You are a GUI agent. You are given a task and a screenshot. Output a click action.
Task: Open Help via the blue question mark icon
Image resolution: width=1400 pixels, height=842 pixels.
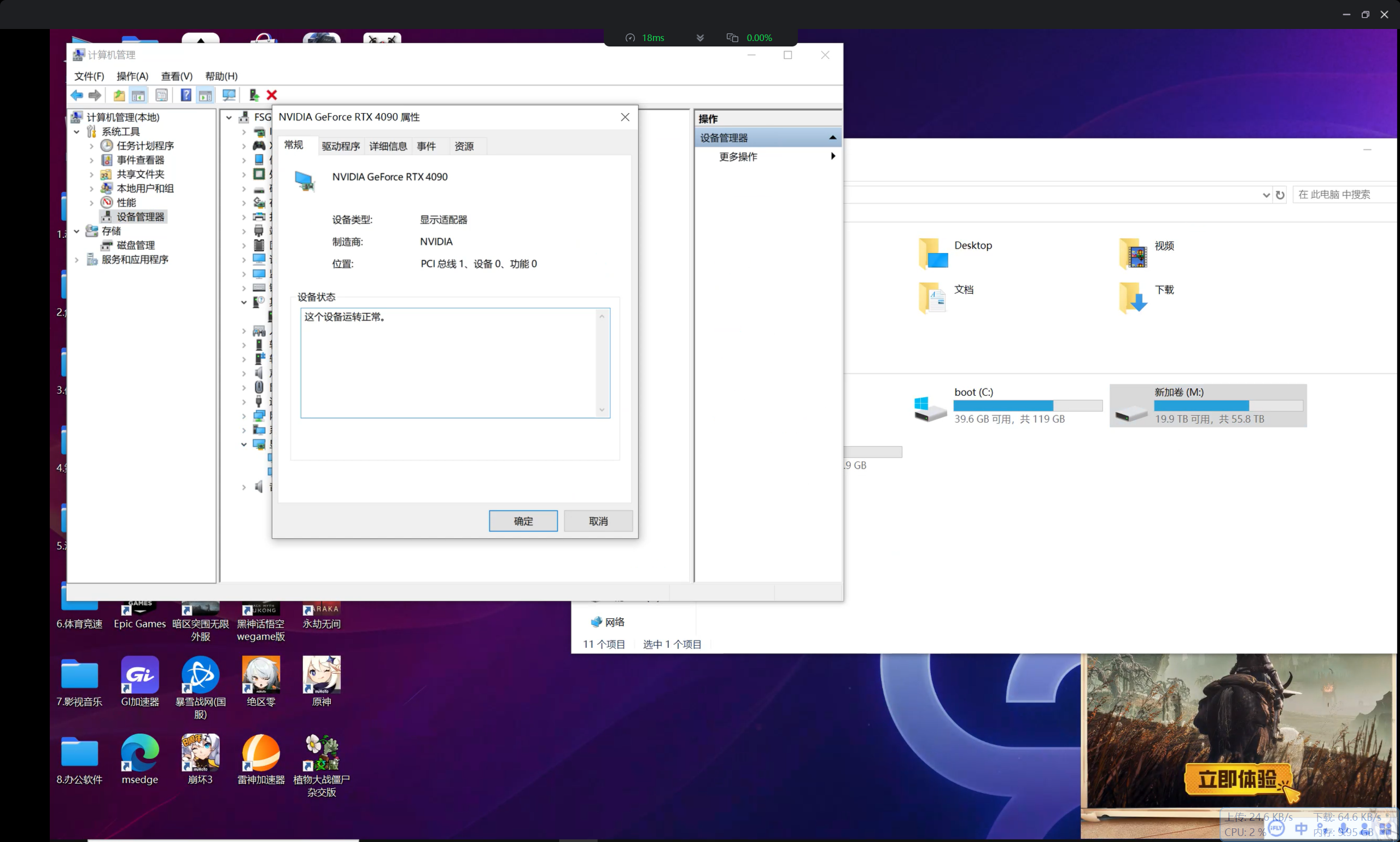[185, 95]
